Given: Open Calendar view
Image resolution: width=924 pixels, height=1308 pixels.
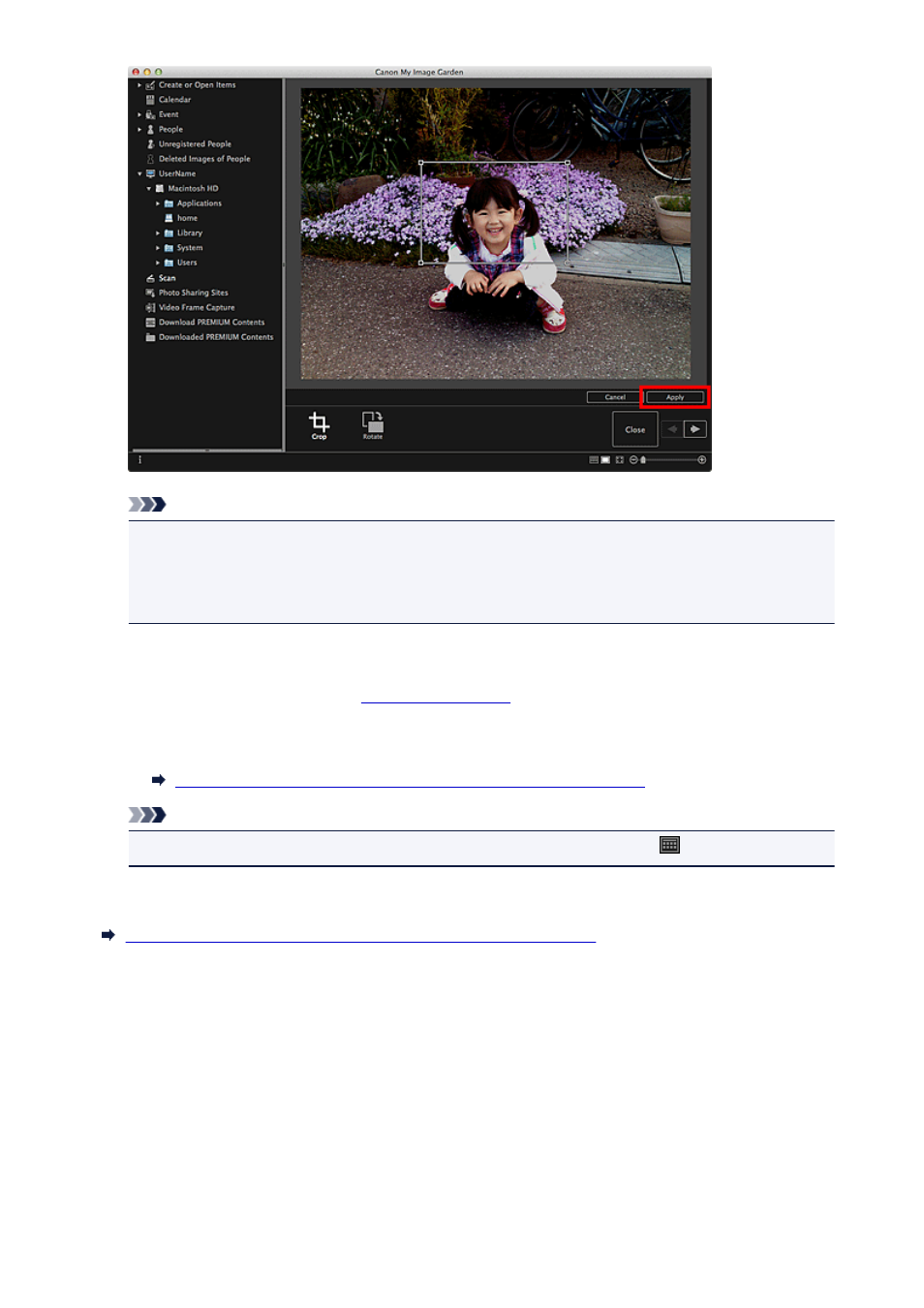Looking at the screenshot, I should coord(174,100).
